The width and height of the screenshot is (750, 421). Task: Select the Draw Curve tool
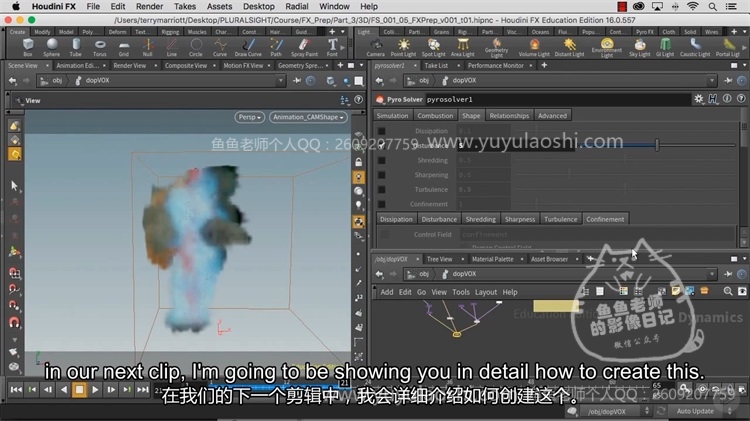[248, 48]
